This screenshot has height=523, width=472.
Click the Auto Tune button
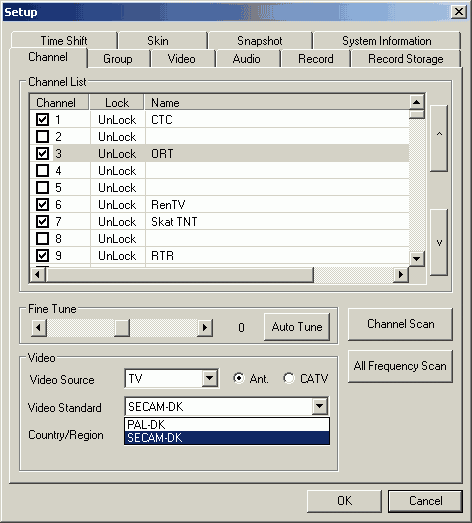coord(297,327)
